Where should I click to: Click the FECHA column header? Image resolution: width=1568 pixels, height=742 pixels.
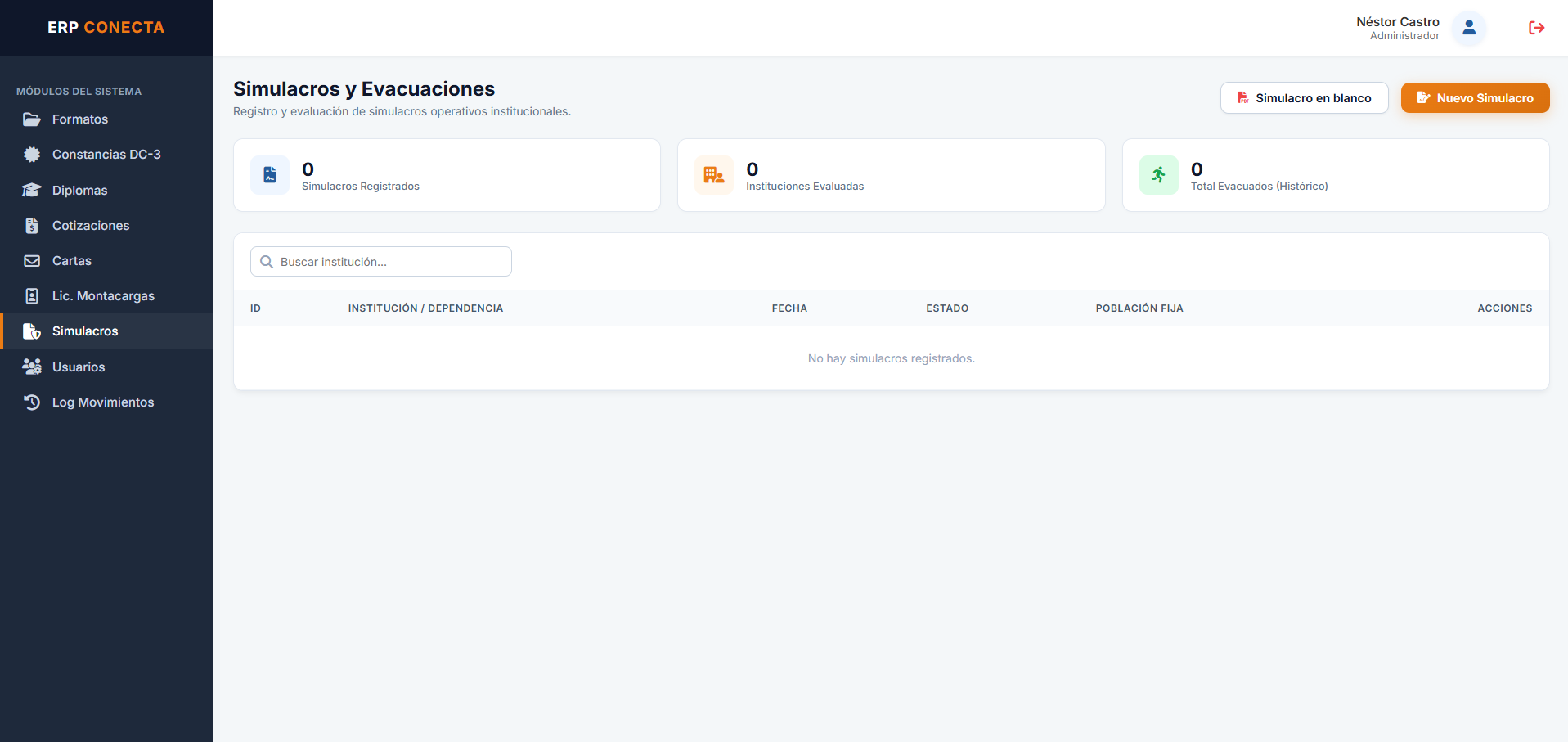click(789, 308)
